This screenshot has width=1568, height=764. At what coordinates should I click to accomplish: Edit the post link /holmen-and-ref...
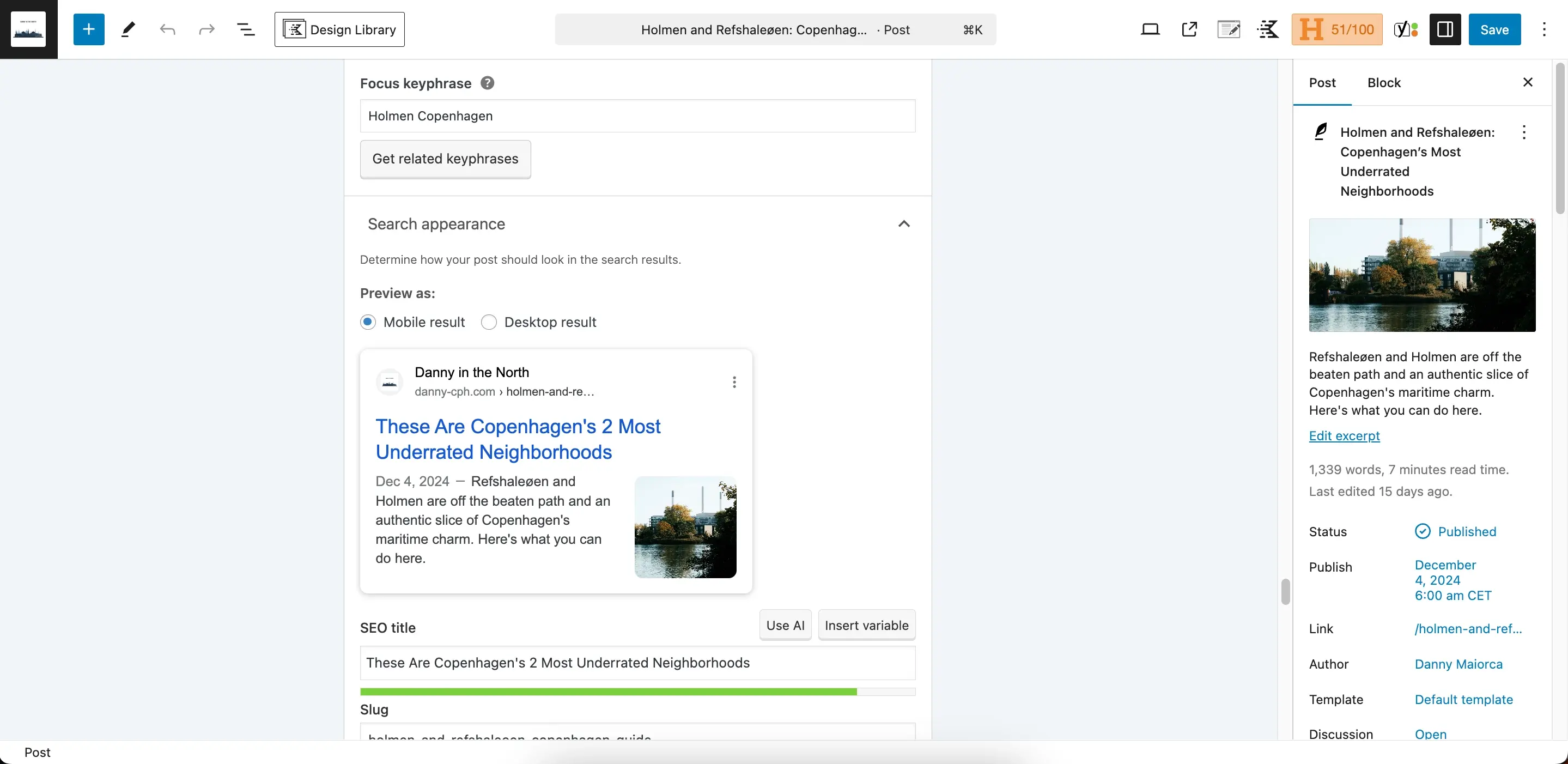1468,629
